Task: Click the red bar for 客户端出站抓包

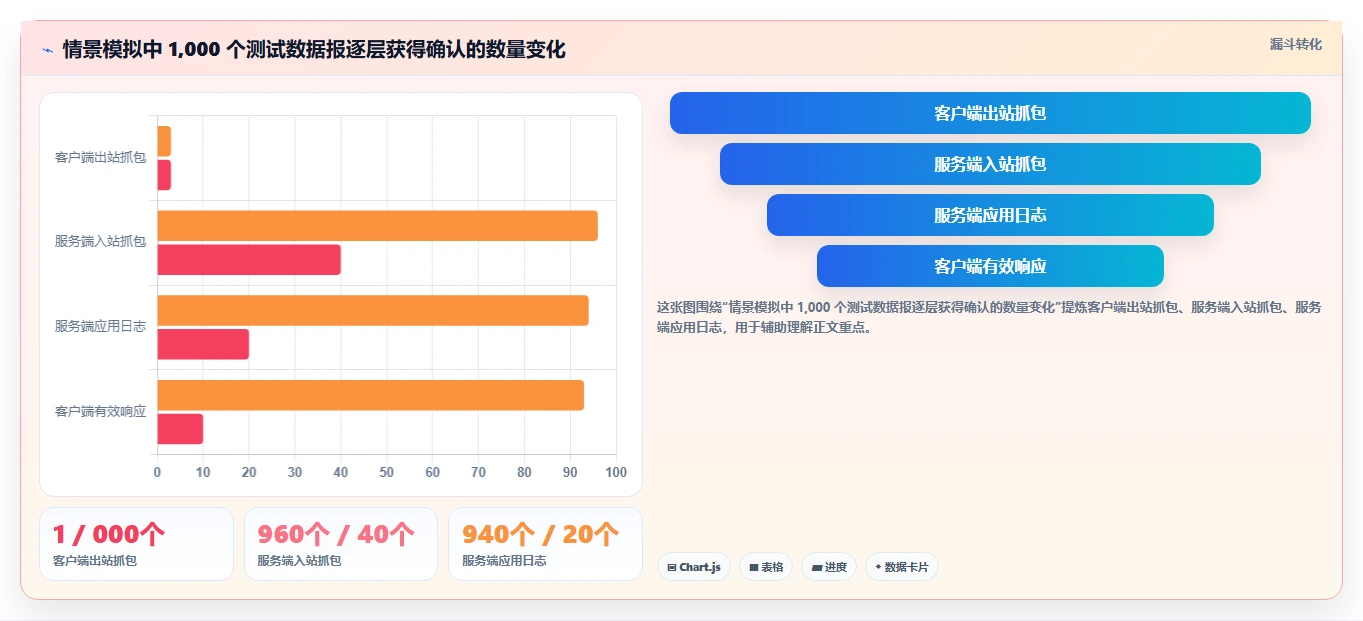Action: click(x=164, y=175)
